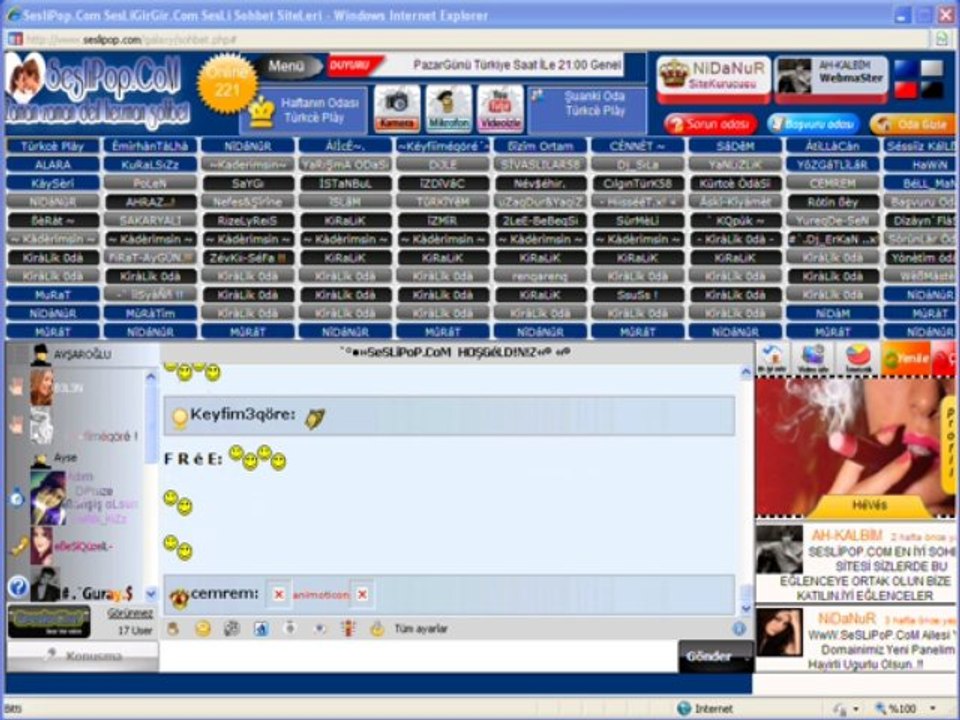The image size is (960, 720).
Task: Click the first hand icon beside the user list
Action: pyautogui.click(x=15, y=386)
